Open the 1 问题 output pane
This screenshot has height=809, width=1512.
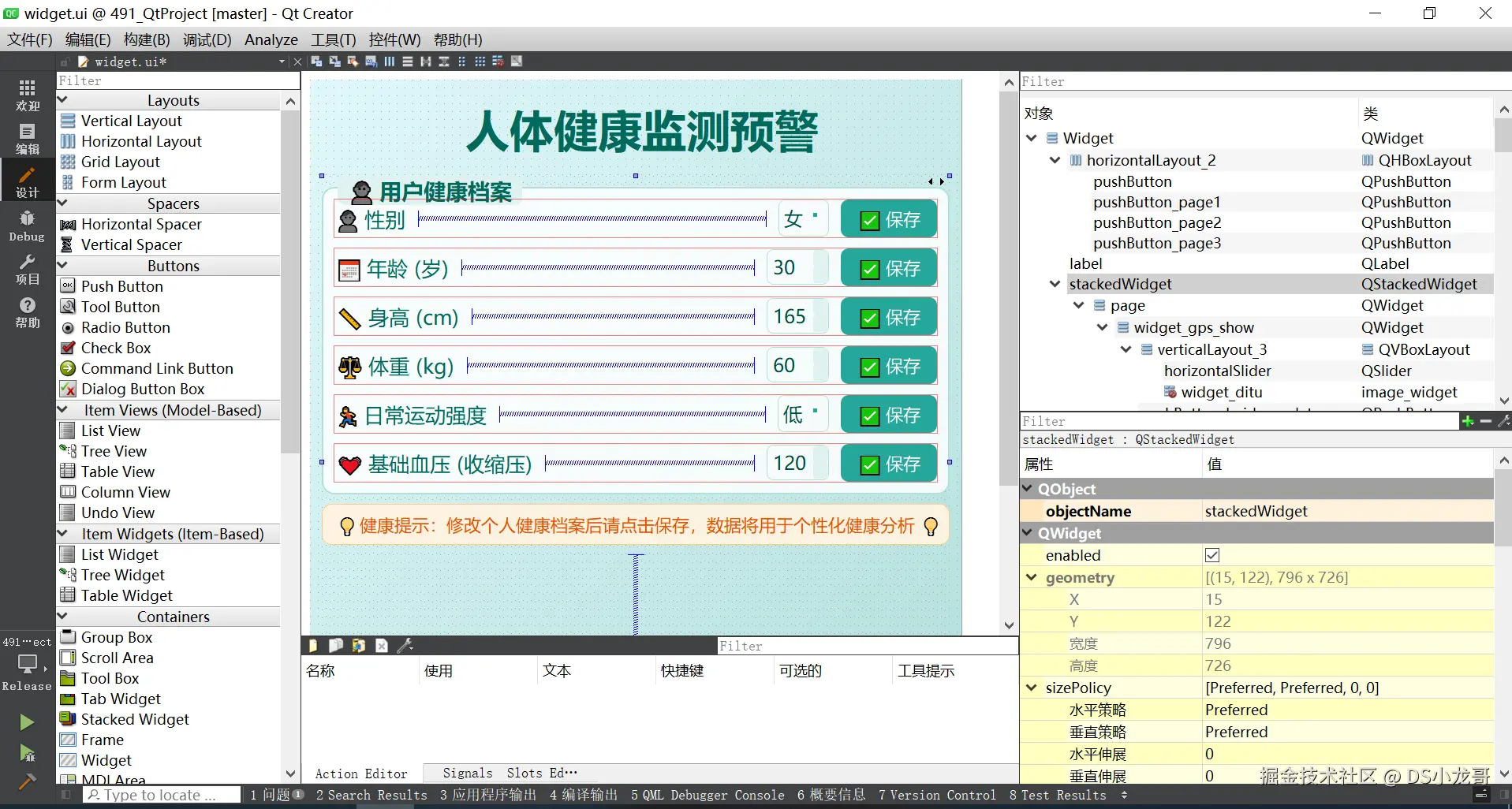pyautogui.click(x=277, y=795)
